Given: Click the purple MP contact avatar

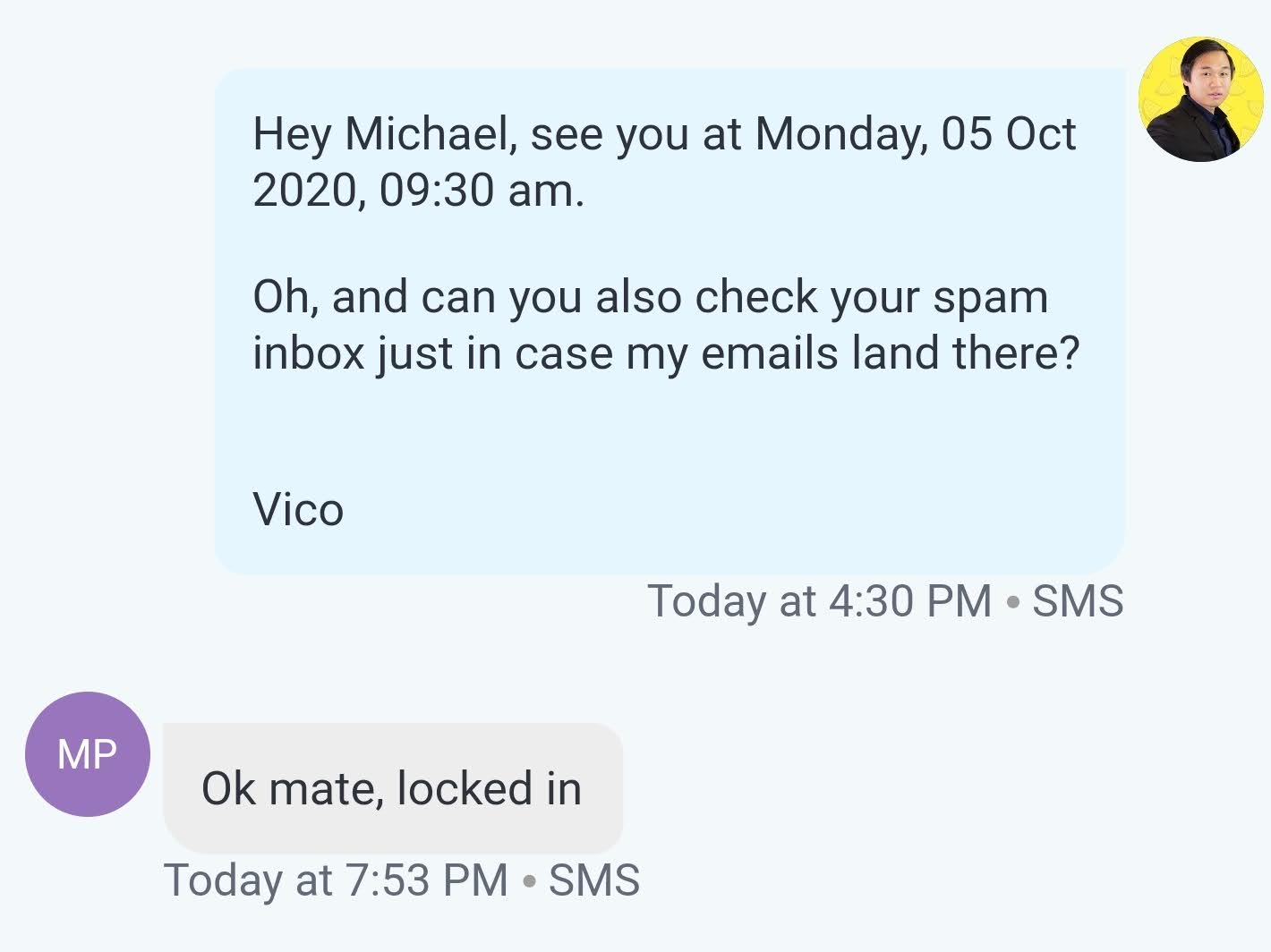Looking at the screenshot, I should 88,753.
